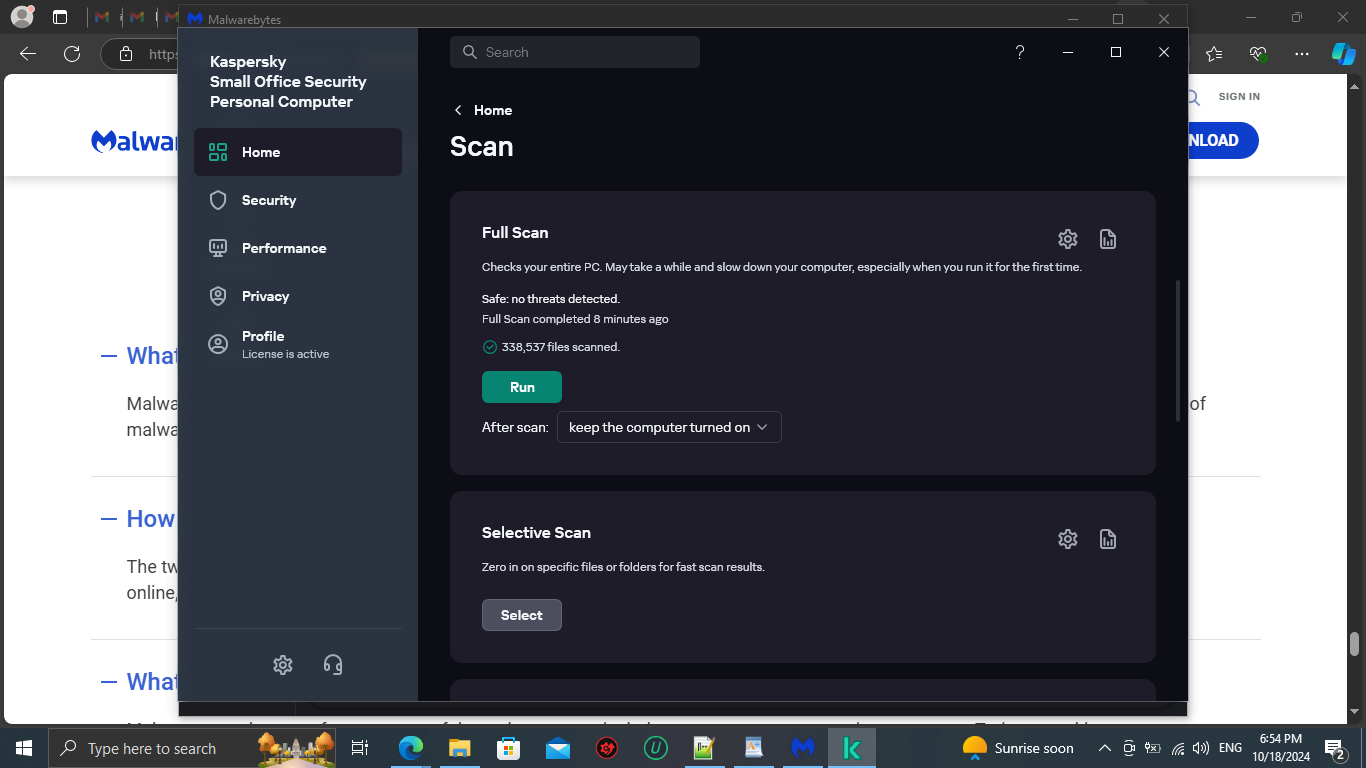This screenshot has width=1366, height=768.
Task: Open Mail app from taskbar
Action: point(557,748)
